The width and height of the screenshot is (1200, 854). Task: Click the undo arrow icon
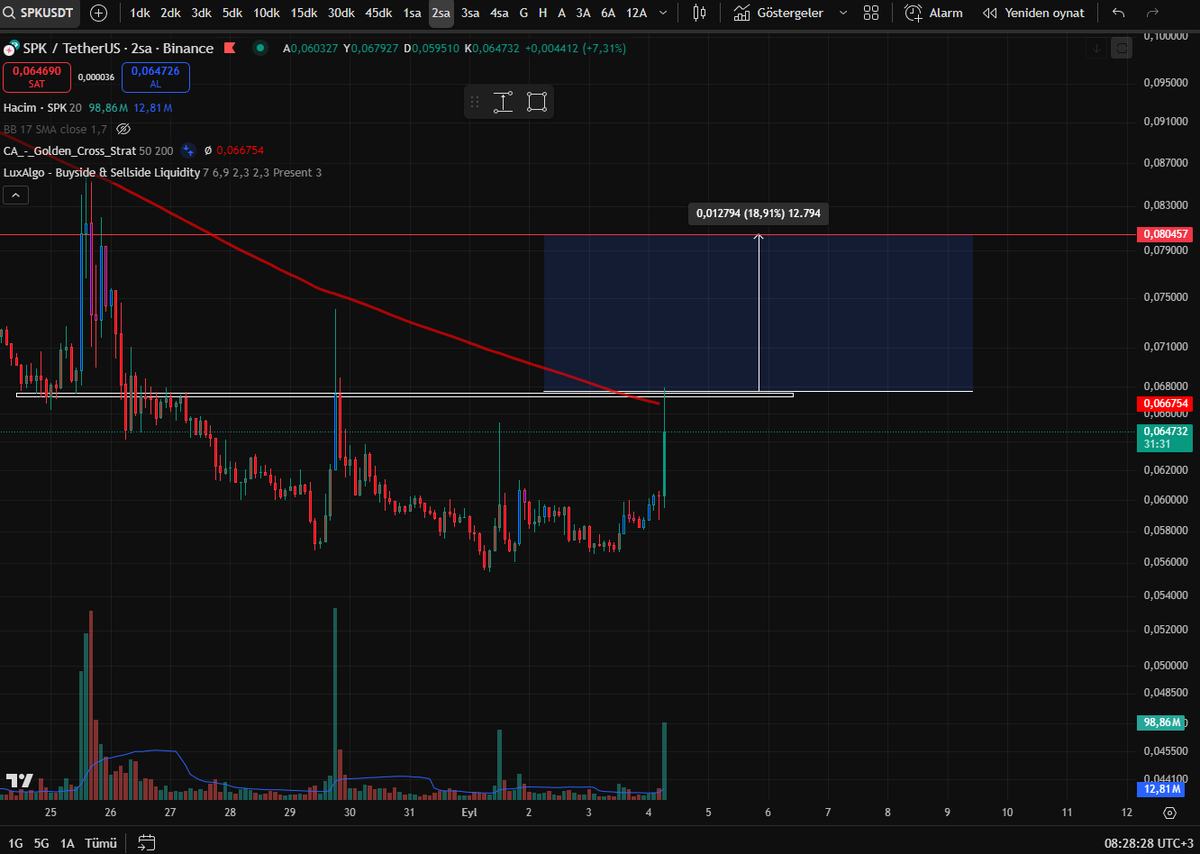click(x=1118, y=13)
